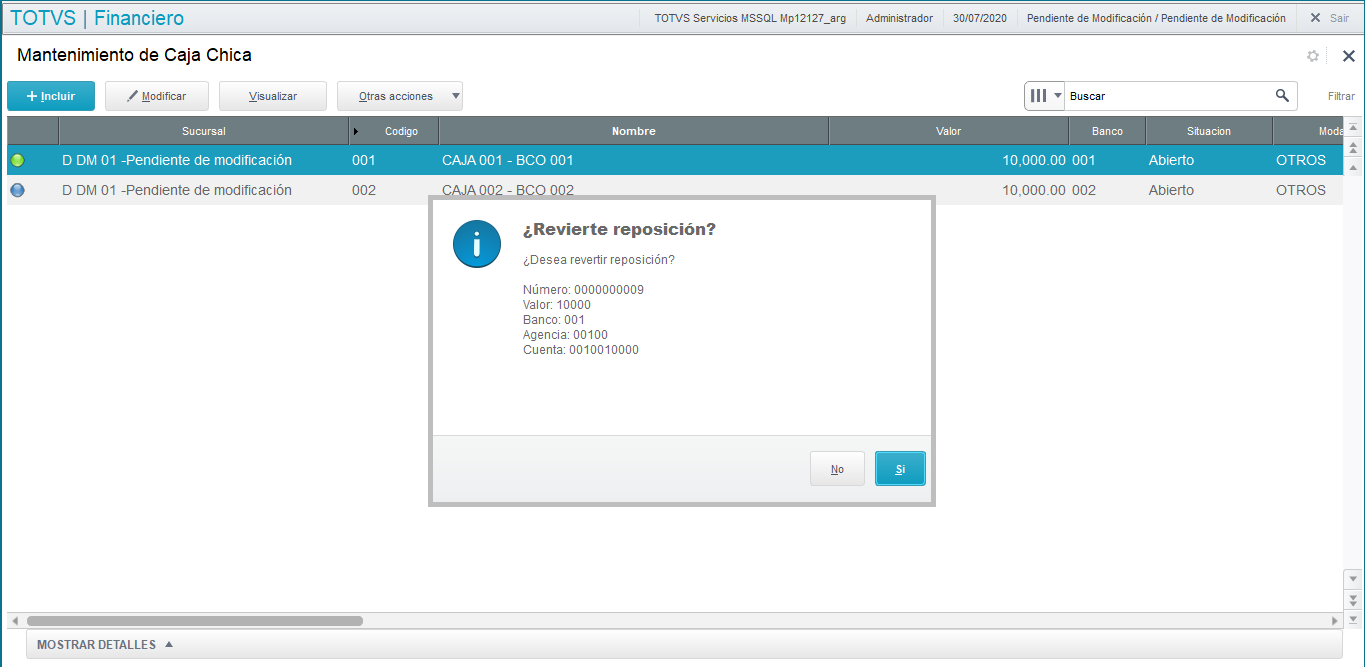Image resolution: width=1365 pixels, height=667 pixels.
Task: Close the Mantenimiento de Caja Chica screen
Action: pyautogui.click(x=1348, y=56)
